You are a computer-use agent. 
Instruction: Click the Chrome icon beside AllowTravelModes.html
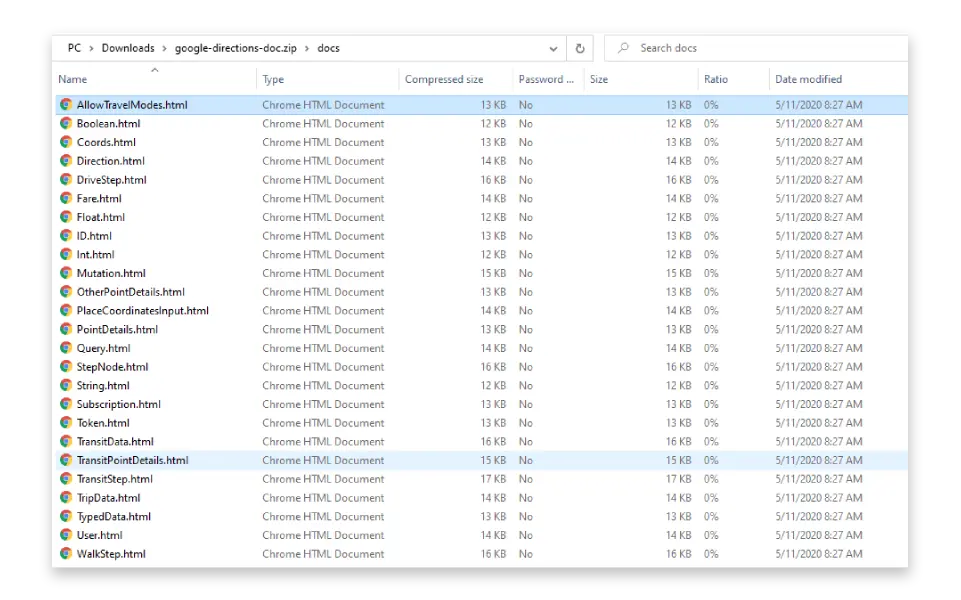pyautogui.click(x=66, y=105)
